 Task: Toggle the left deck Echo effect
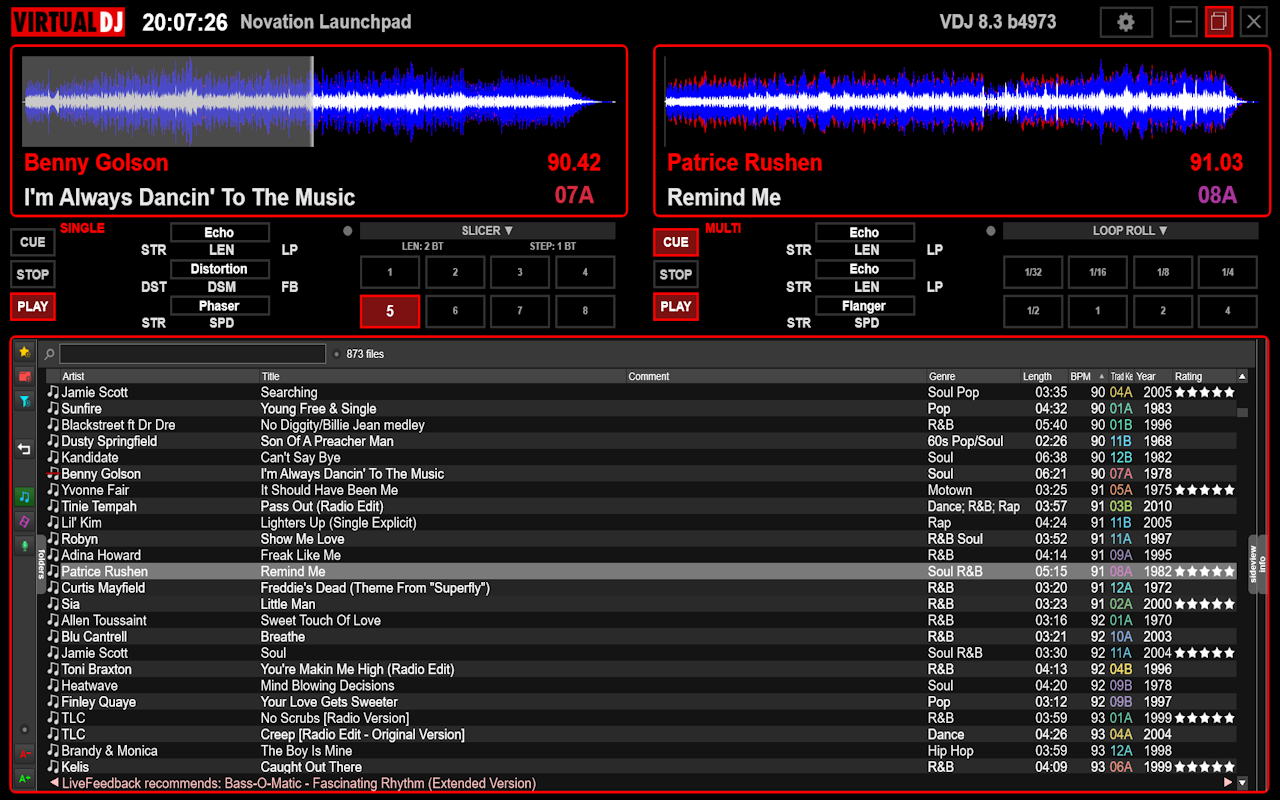coord(220,232)
